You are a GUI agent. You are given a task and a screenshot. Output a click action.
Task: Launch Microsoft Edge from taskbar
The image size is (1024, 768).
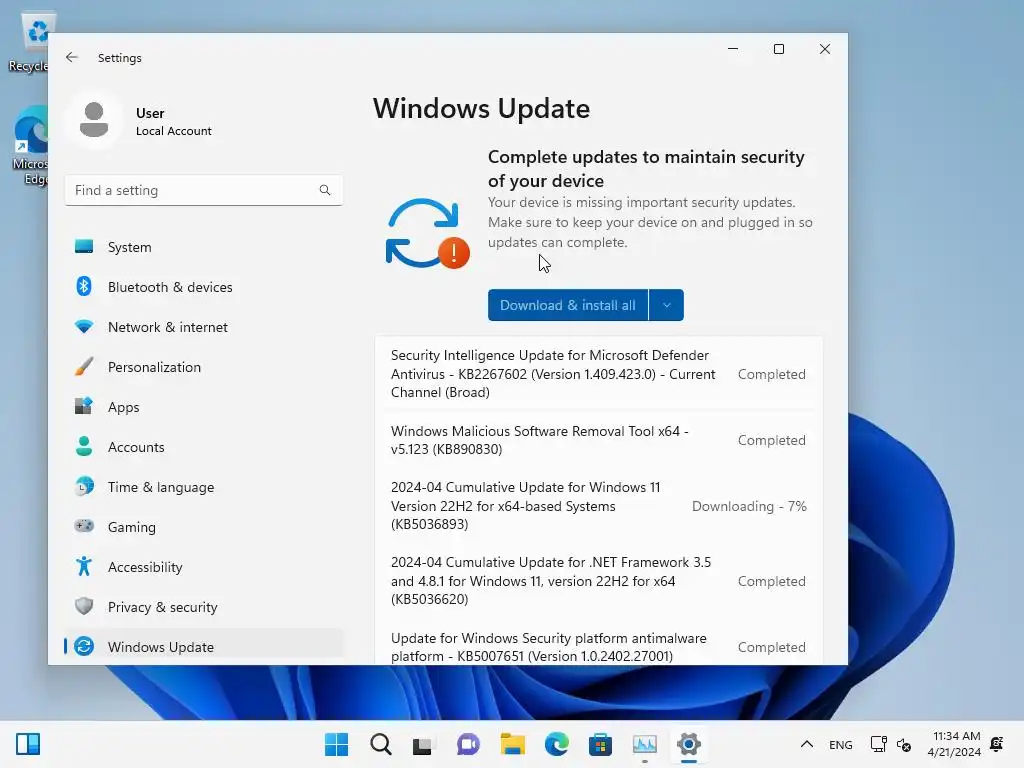click(x=556, y=744)
